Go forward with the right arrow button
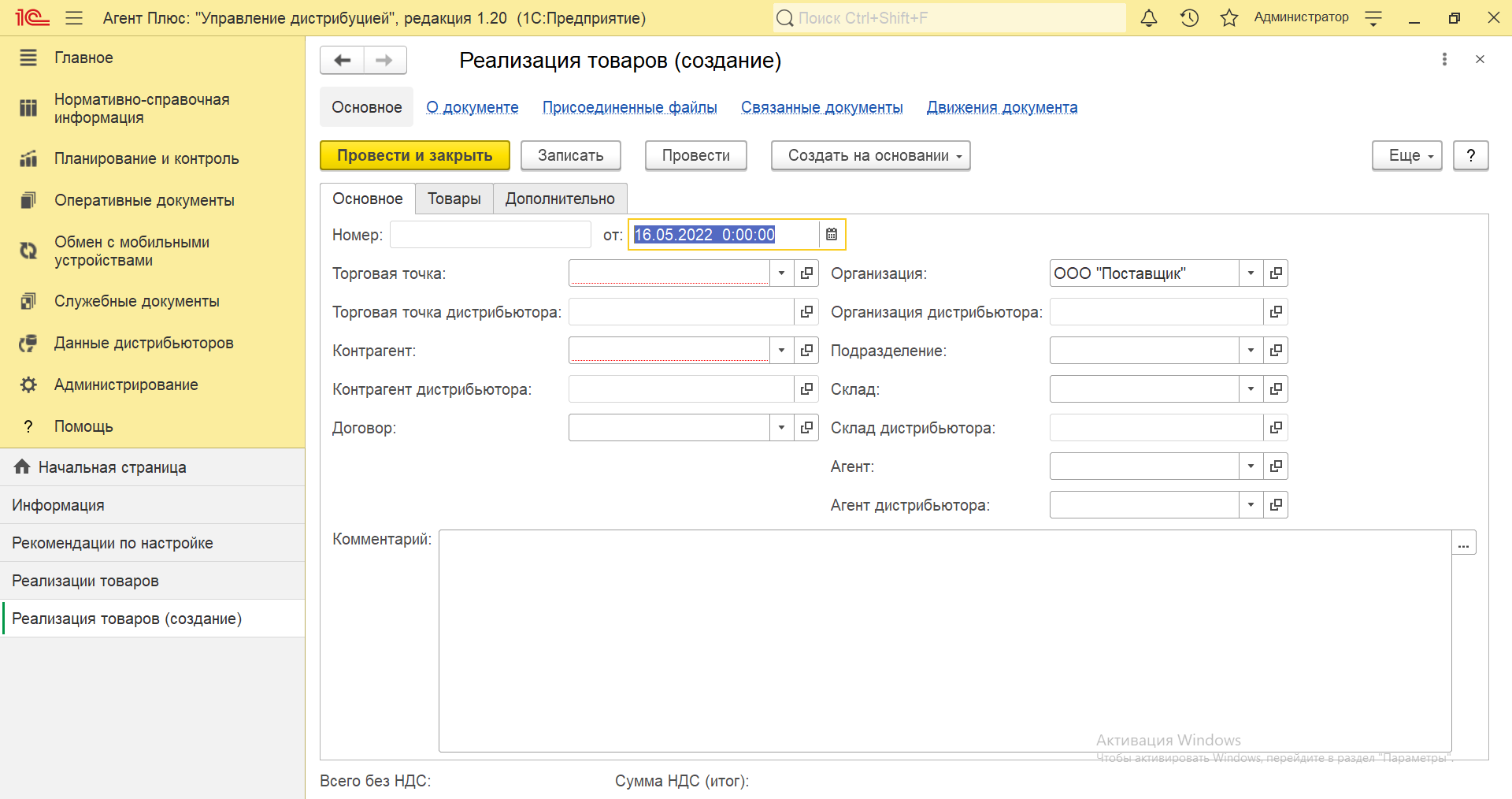 (385, 60)
